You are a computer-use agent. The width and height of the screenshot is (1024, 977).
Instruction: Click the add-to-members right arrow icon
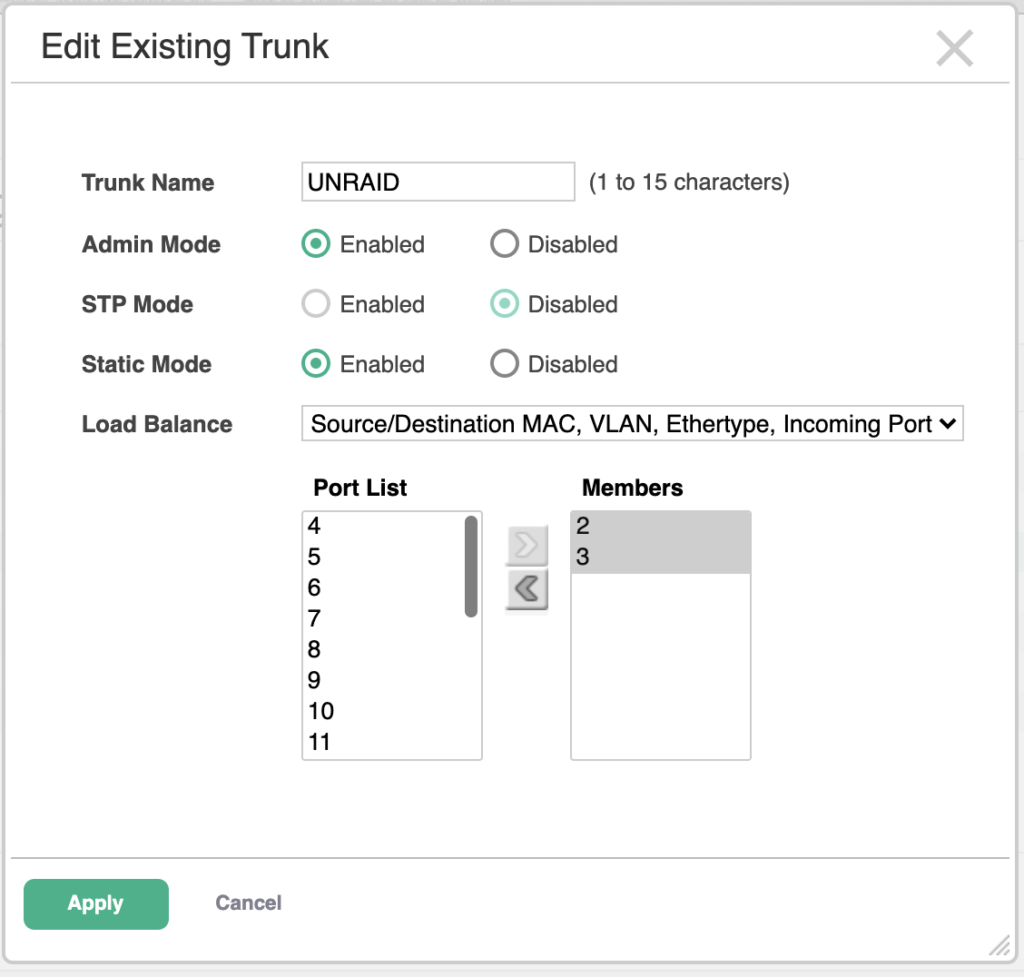point(526,546)
